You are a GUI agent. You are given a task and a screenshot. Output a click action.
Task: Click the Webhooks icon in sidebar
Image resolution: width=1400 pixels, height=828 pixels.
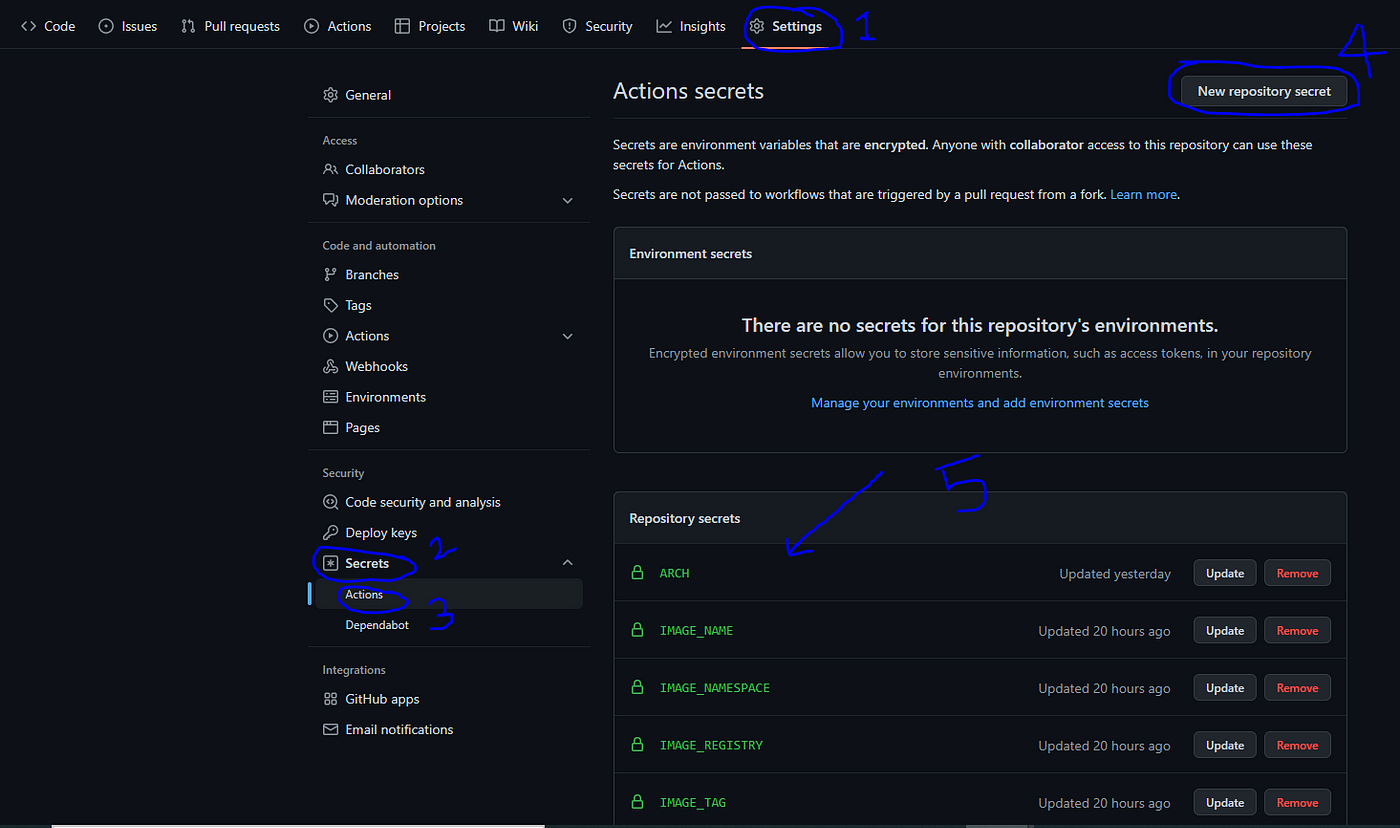330,366
